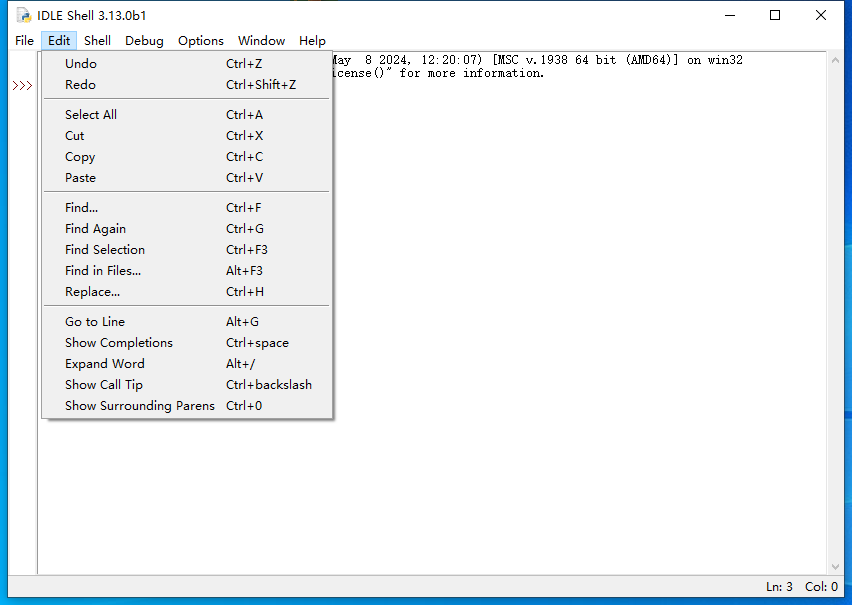852x605 pixels.
Task: Choose Select All in Edit menu
Action: pos(187,115)
